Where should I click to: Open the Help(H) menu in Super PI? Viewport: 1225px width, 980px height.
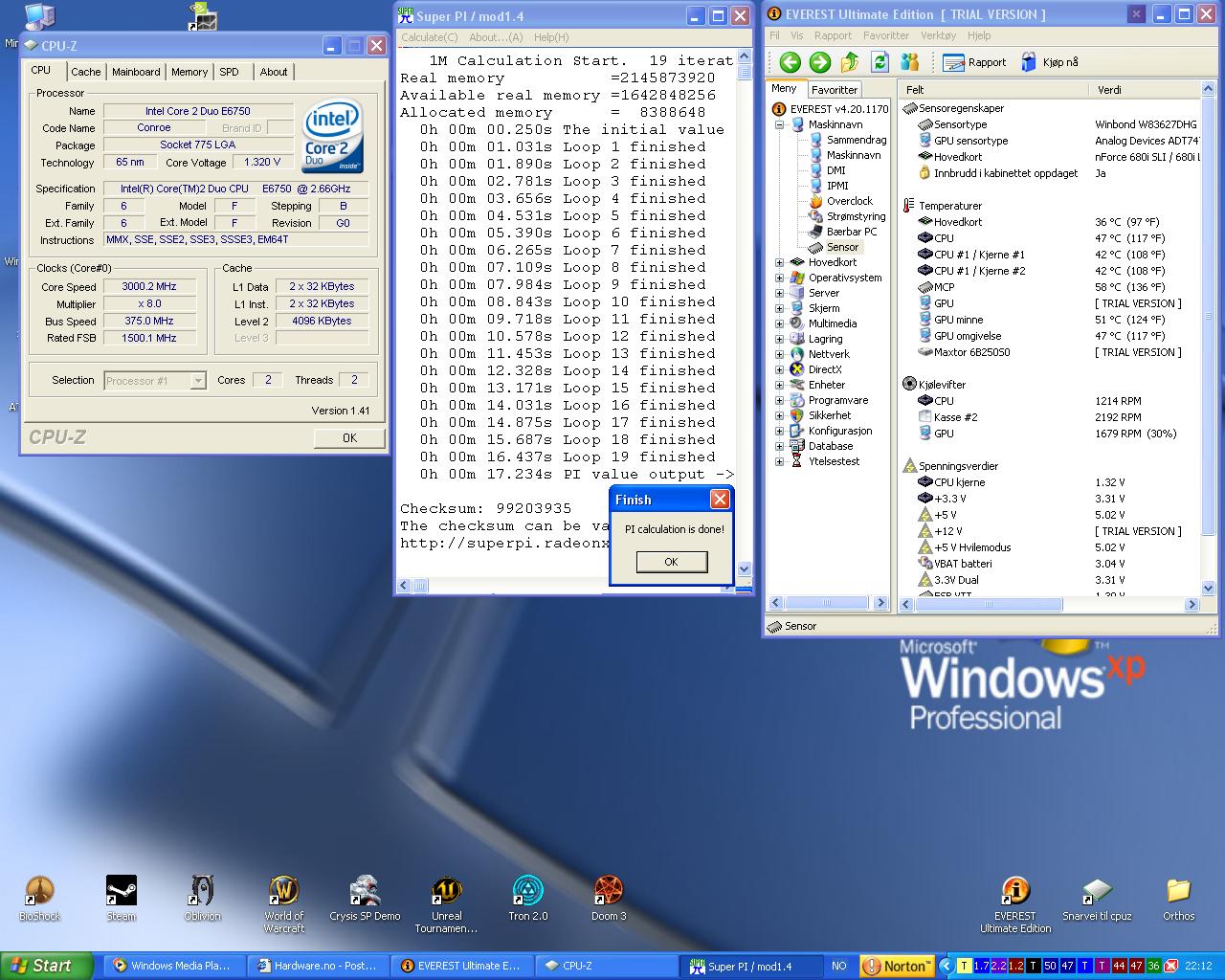(x=551, y=37)
